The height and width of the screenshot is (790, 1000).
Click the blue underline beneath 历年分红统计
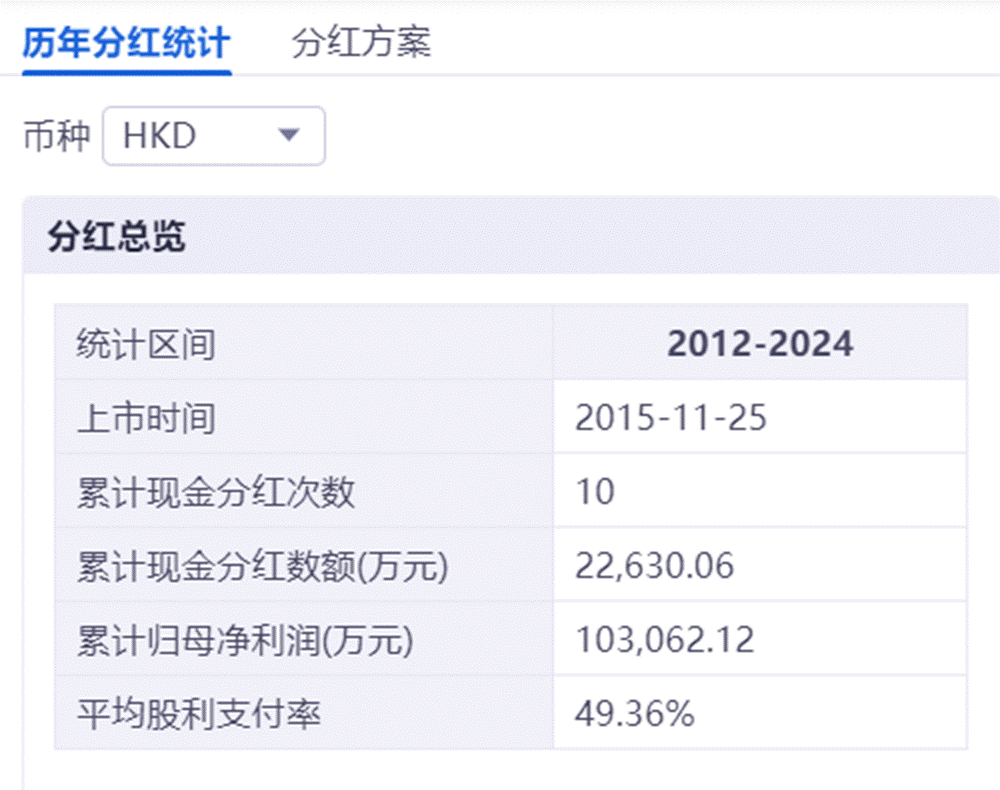coord(126,72)
